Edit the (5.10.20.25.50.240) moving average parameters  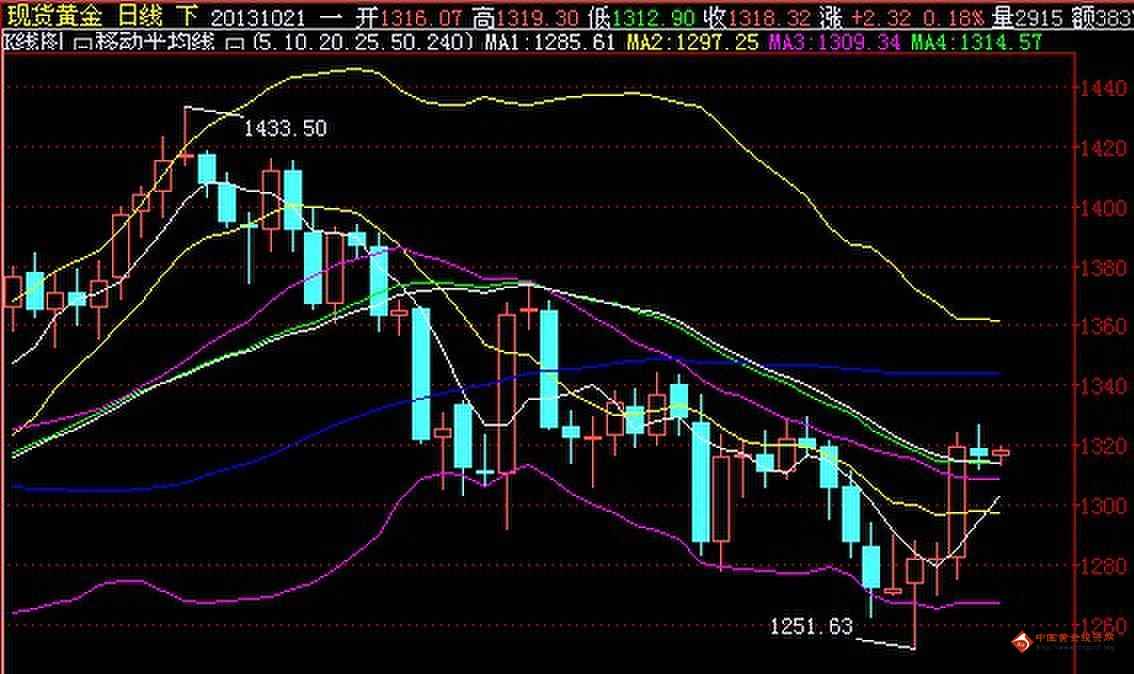[x=364, y=42]
